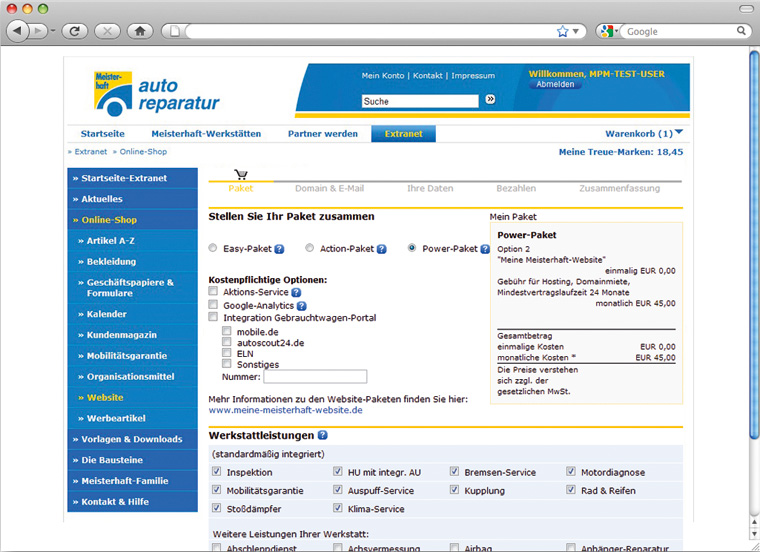This screenshot has height=552, width=760.
Task: Tick the mobile.de checkbox
Action: tap(227, 330)
